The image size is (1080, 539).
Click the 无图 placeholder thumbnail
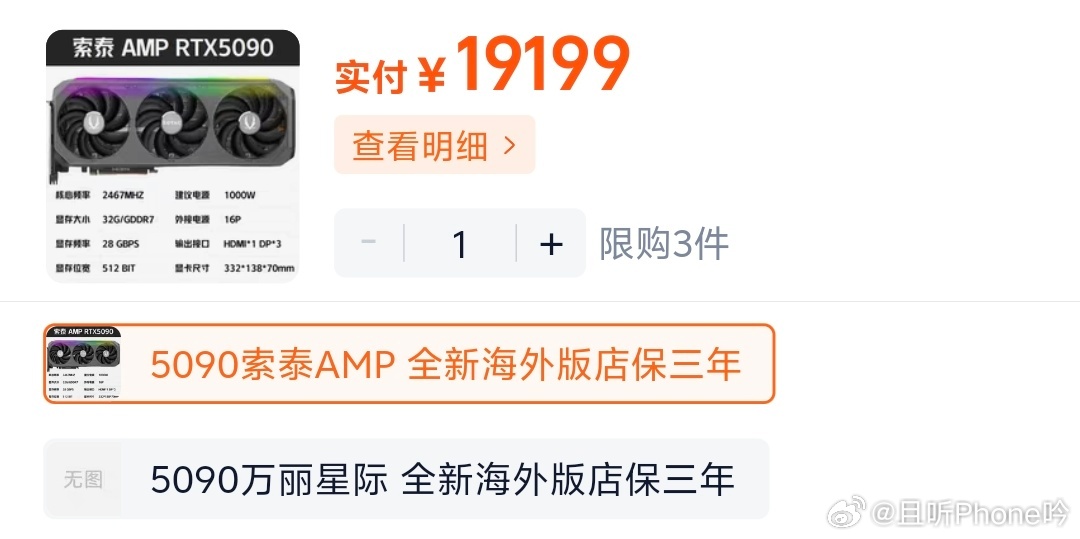(x=83, y=479)
